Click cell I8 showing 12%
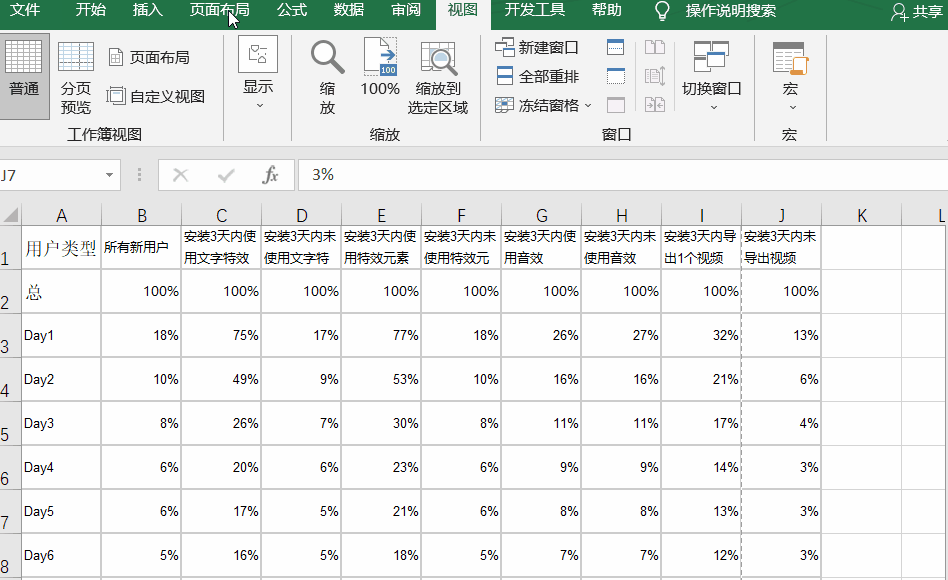 (701, 555)
